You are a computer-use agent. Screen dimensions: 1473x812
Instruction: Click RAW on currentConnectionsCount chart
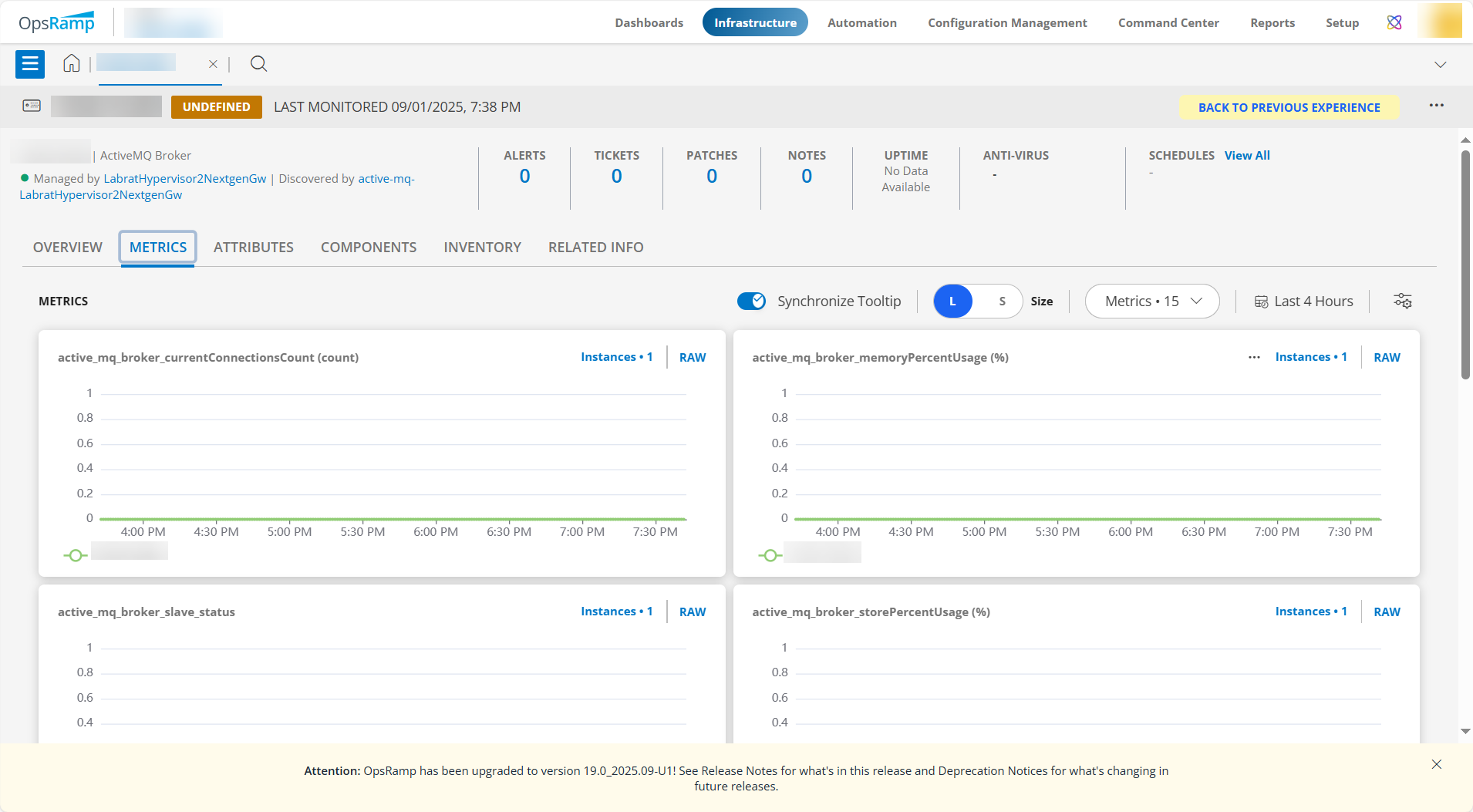(693, 357)
